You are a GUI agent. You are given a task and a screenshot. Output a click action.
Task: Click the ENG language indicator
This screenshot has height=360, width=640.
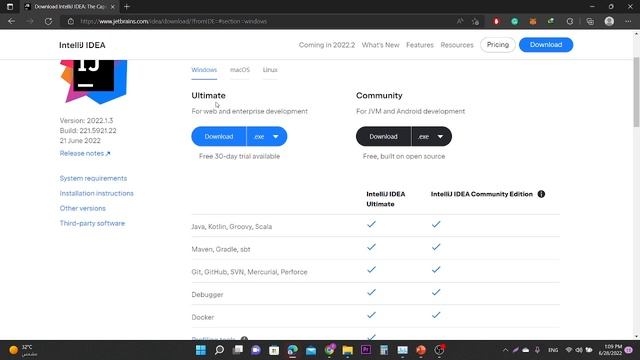click(x=553, y=350)
